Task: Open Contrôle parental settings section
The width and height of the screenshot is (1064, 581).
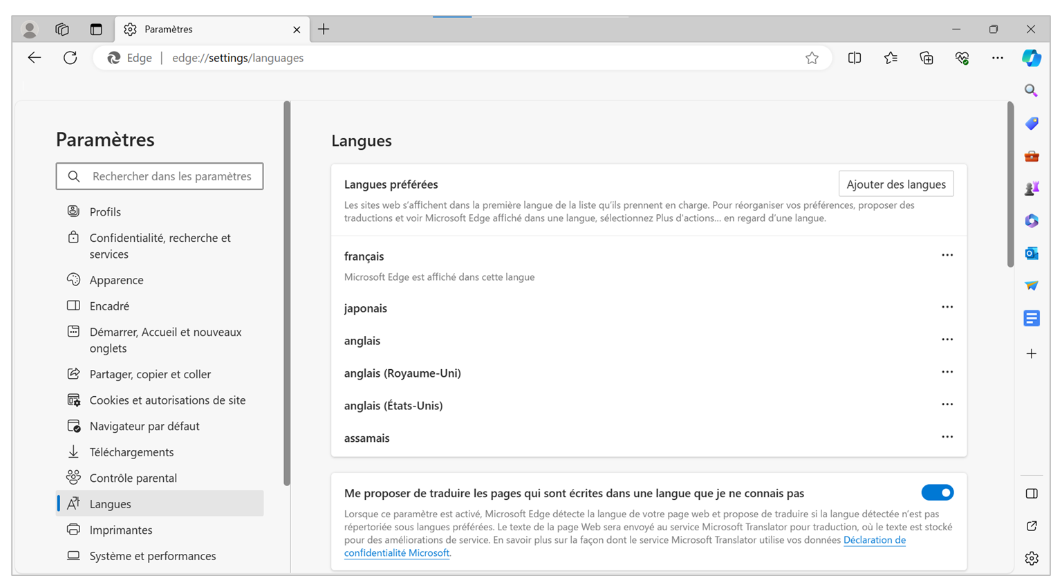Action: click(159, 478)
